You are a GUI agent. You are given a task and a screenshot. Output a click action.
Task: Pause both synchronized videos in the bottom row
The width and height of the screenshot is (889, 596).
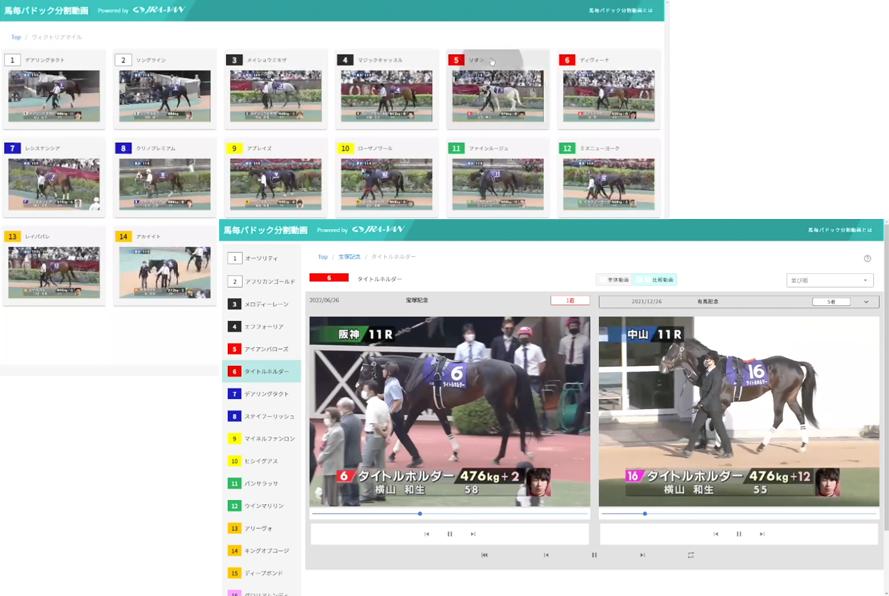coord(594,555)
